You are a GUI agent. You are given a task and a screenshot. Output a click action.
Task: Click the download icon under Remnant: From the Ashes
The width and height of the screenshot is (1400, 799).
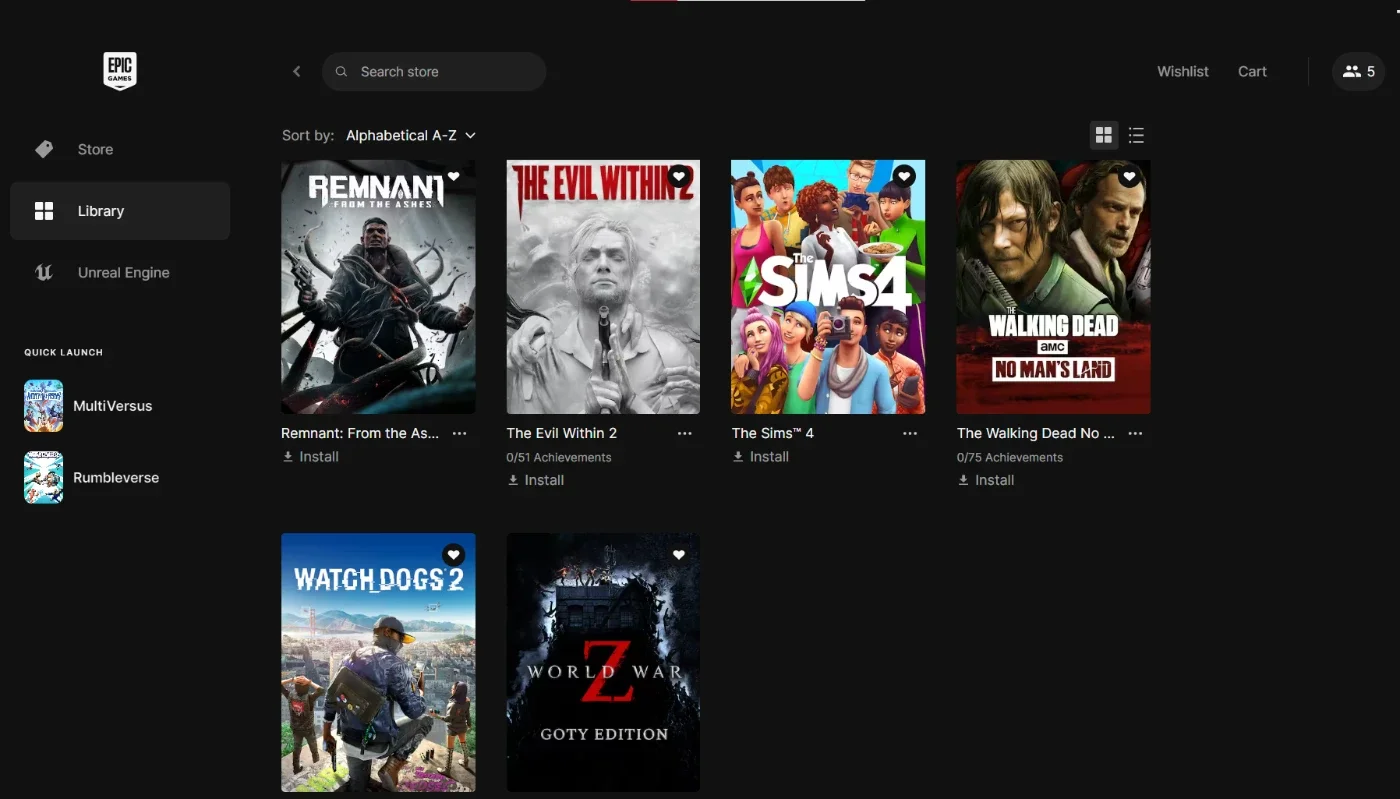[288, 456]
